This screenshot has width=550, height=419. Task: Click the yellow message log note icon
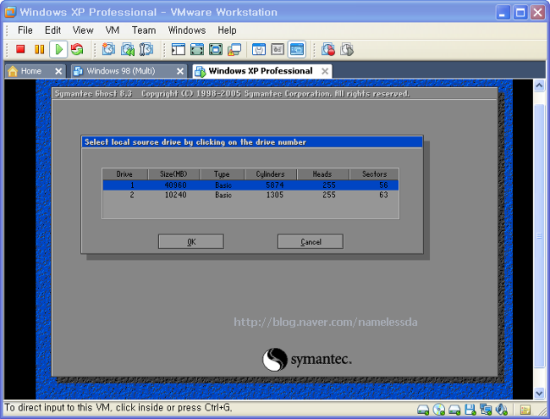click(525, 410)
